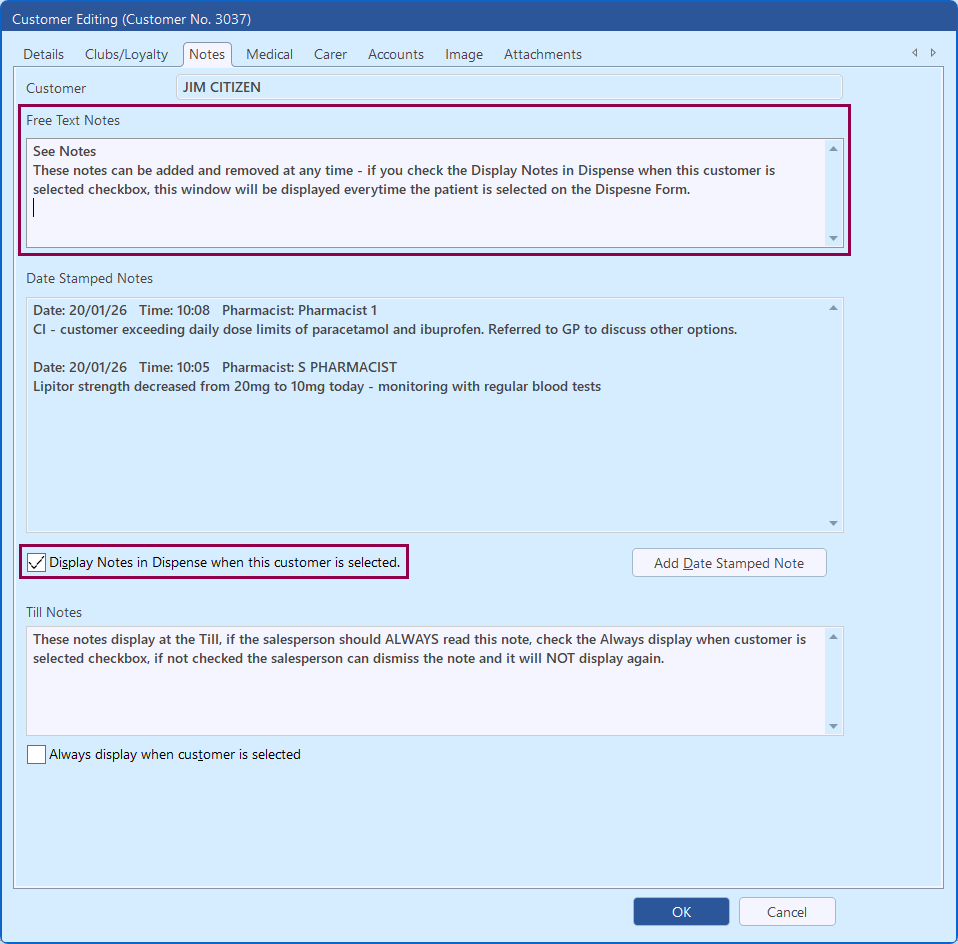
Task: Go to the Medical tab
Action: tap(270, 54)
